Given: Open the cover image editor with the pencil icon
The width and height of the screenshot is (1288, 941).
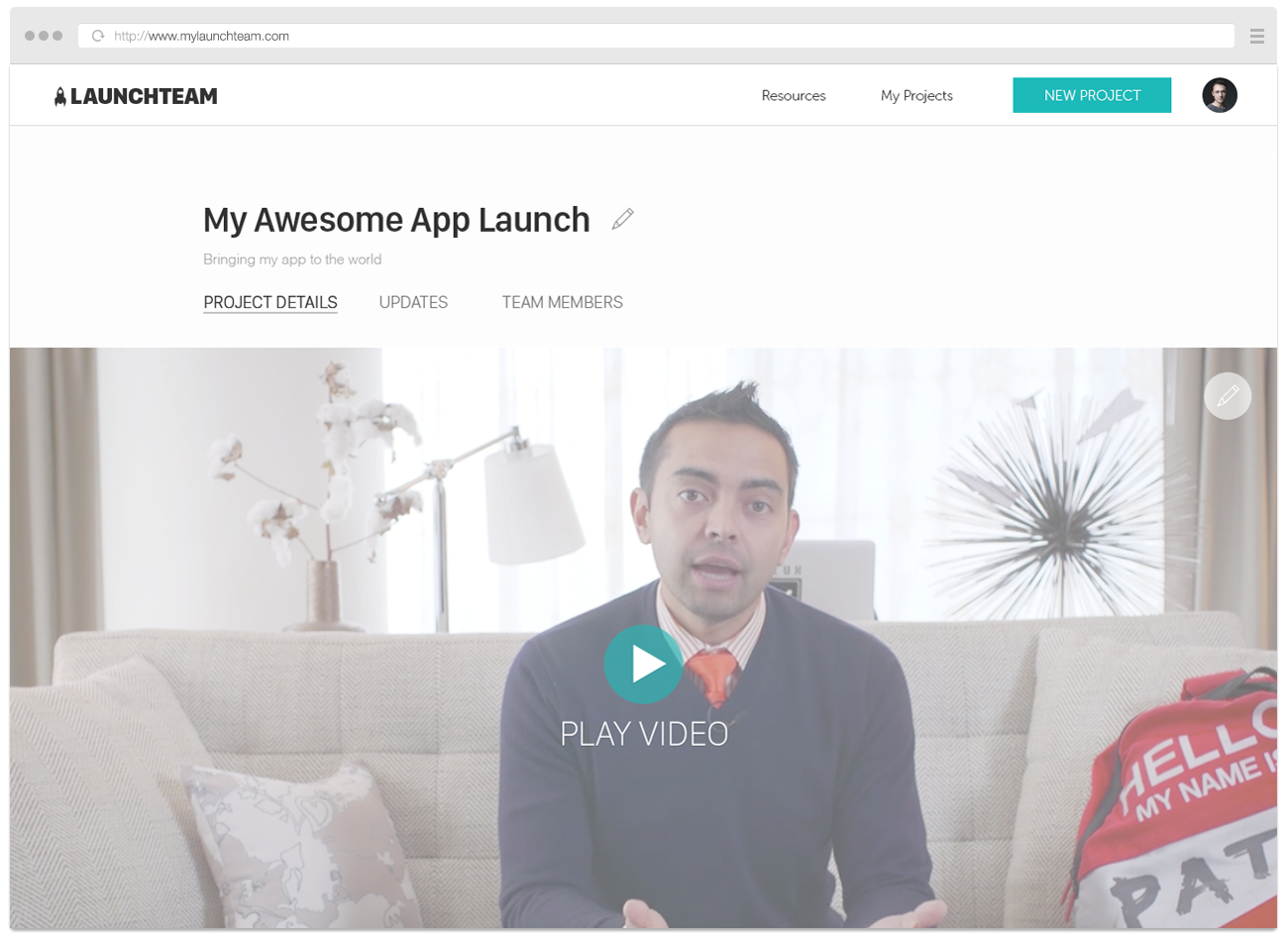Looking at the screenshot, I should 1227,395.
